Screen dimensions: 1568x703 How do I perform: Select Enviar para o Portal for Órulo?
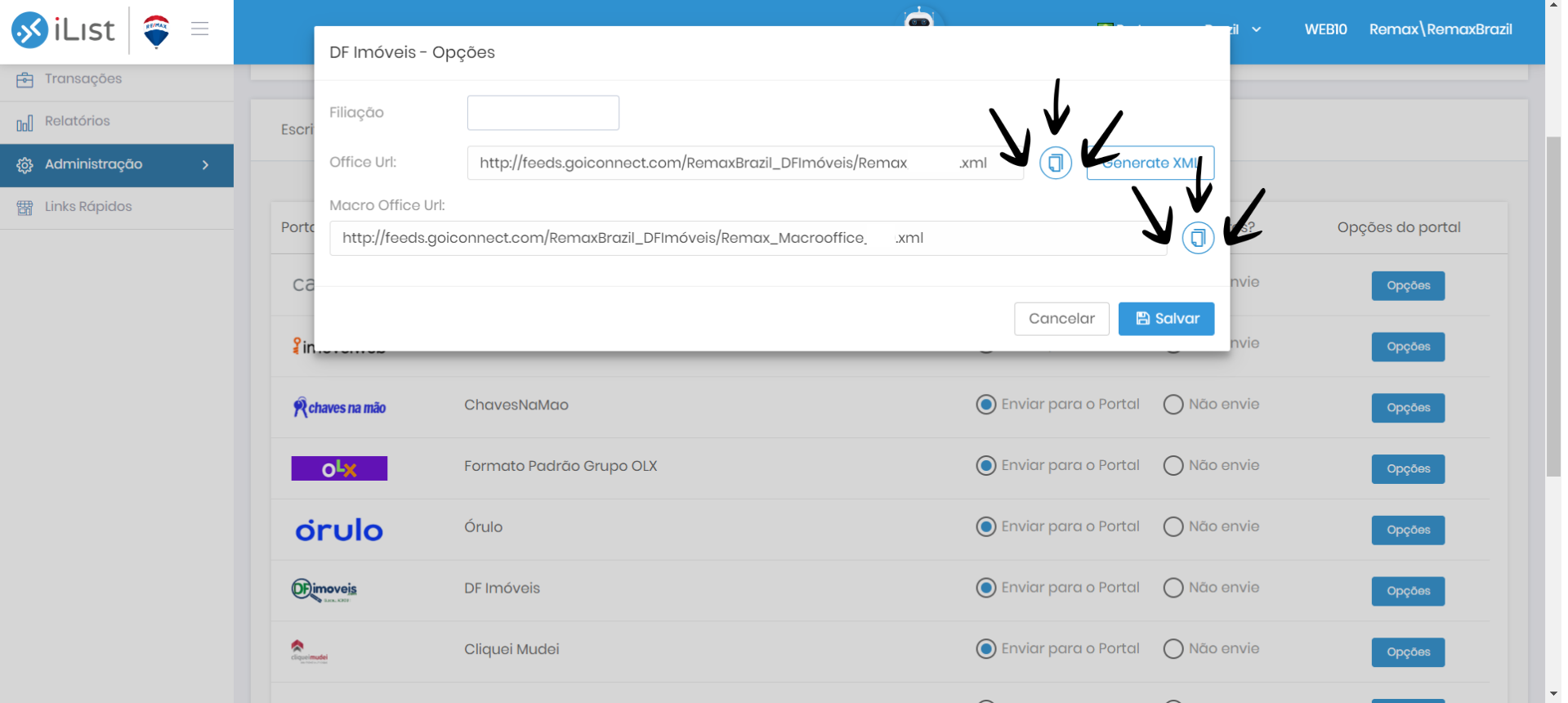(x=986, y=526)
